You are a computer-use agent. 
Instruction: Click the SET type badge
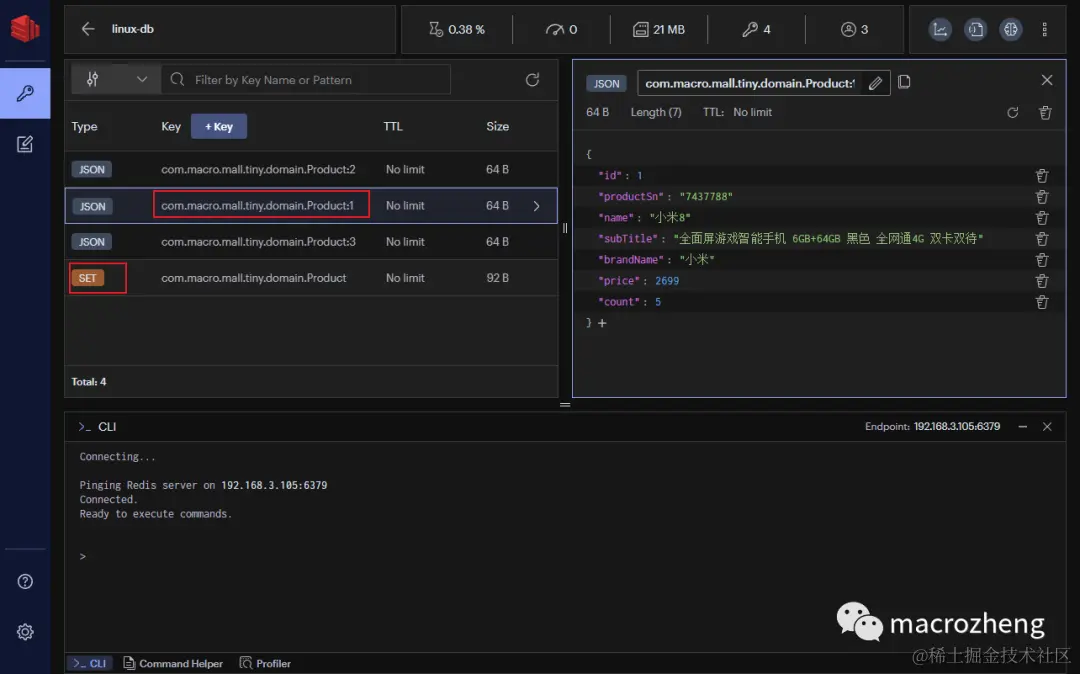[87, 278]
